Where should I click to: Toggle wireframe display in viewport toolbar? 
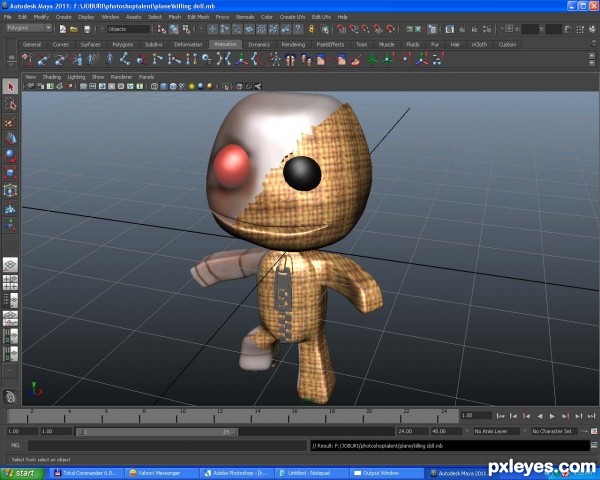tap(154, 87)
